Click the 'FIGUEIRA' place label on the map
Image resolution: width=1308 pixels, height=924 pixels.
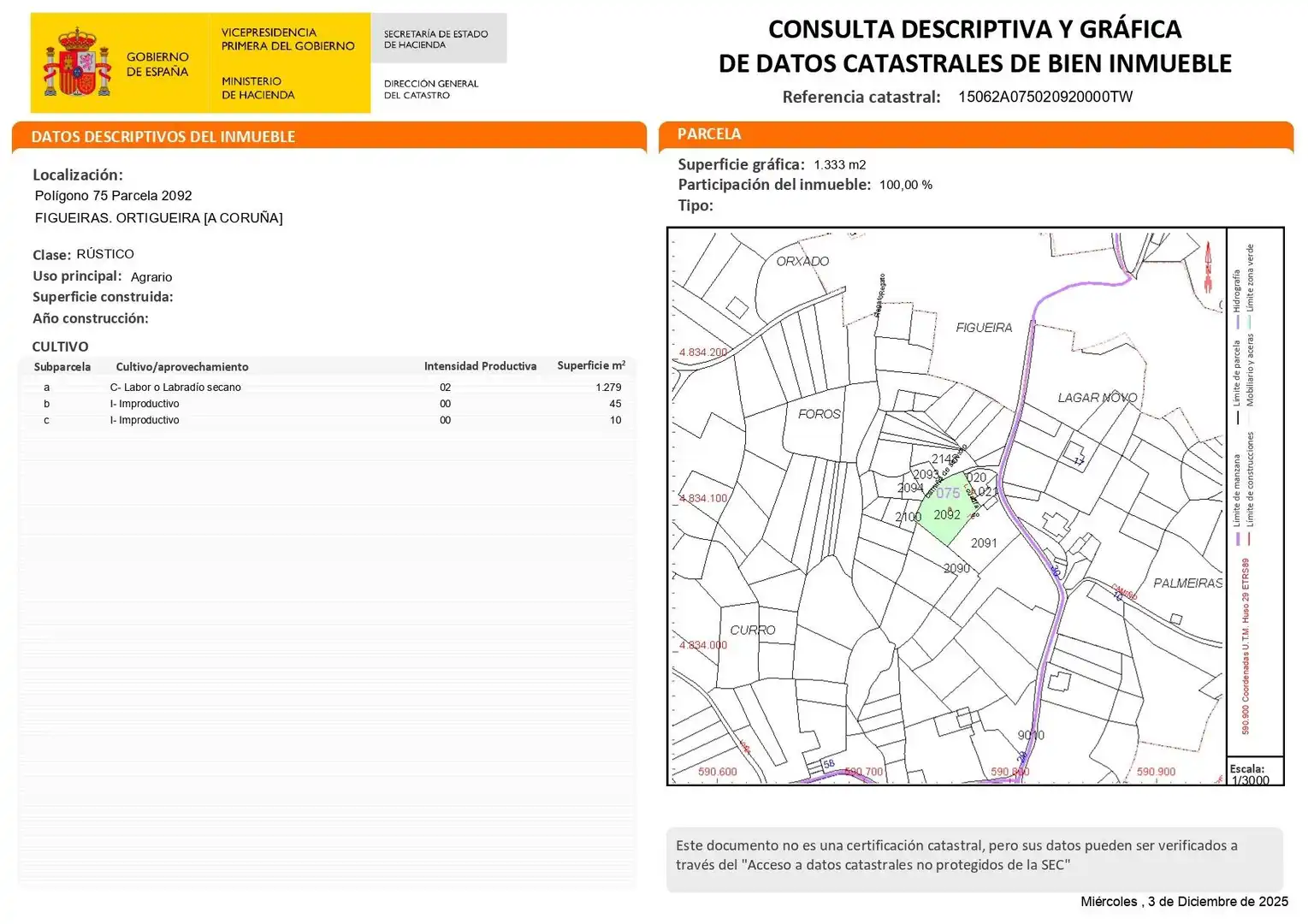click(x=984, y=328)
